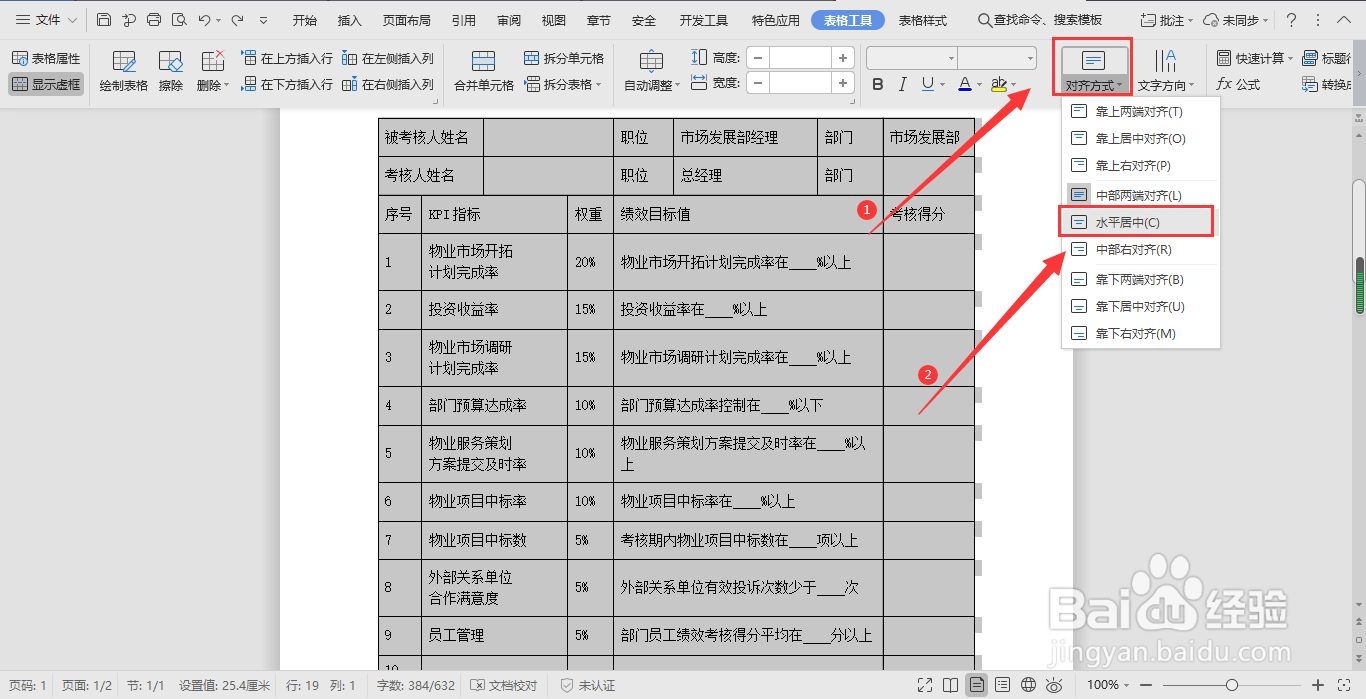Click the Redo arrow icon
The image size is (1366, 699).
pyautogui.click(x=237, y=20)
